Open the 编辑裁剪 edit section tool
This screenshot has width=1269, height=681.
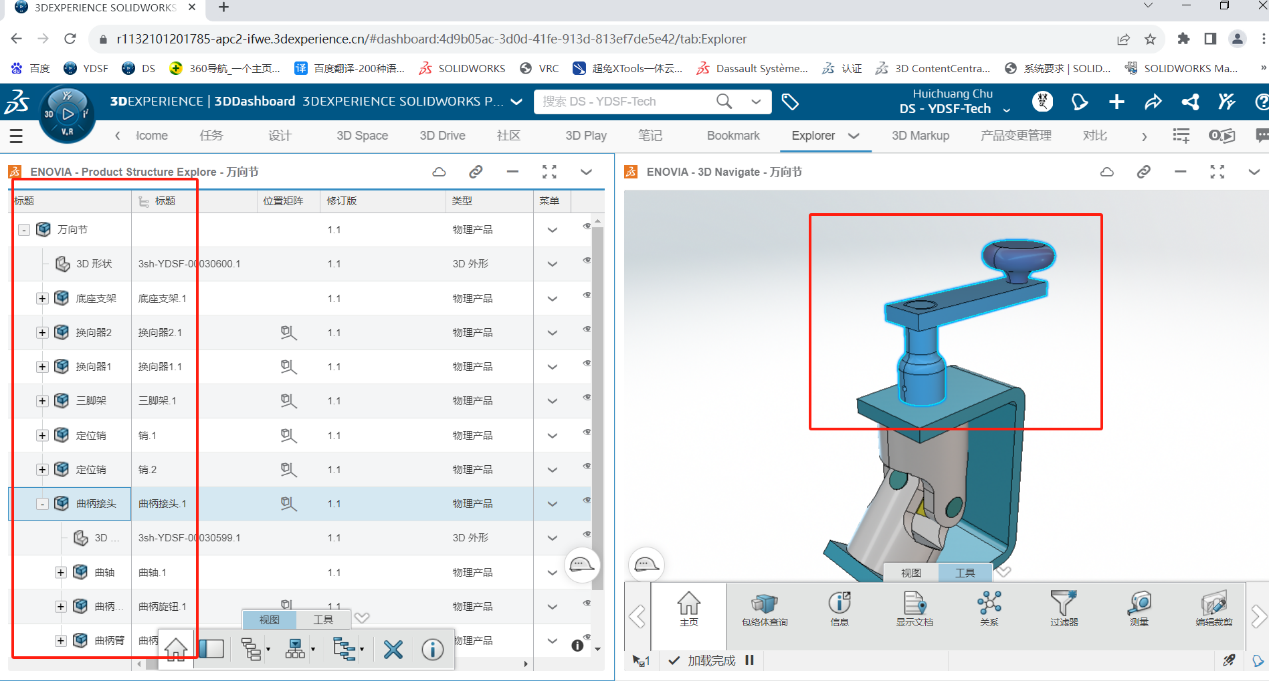click(x=1213, y=608)
